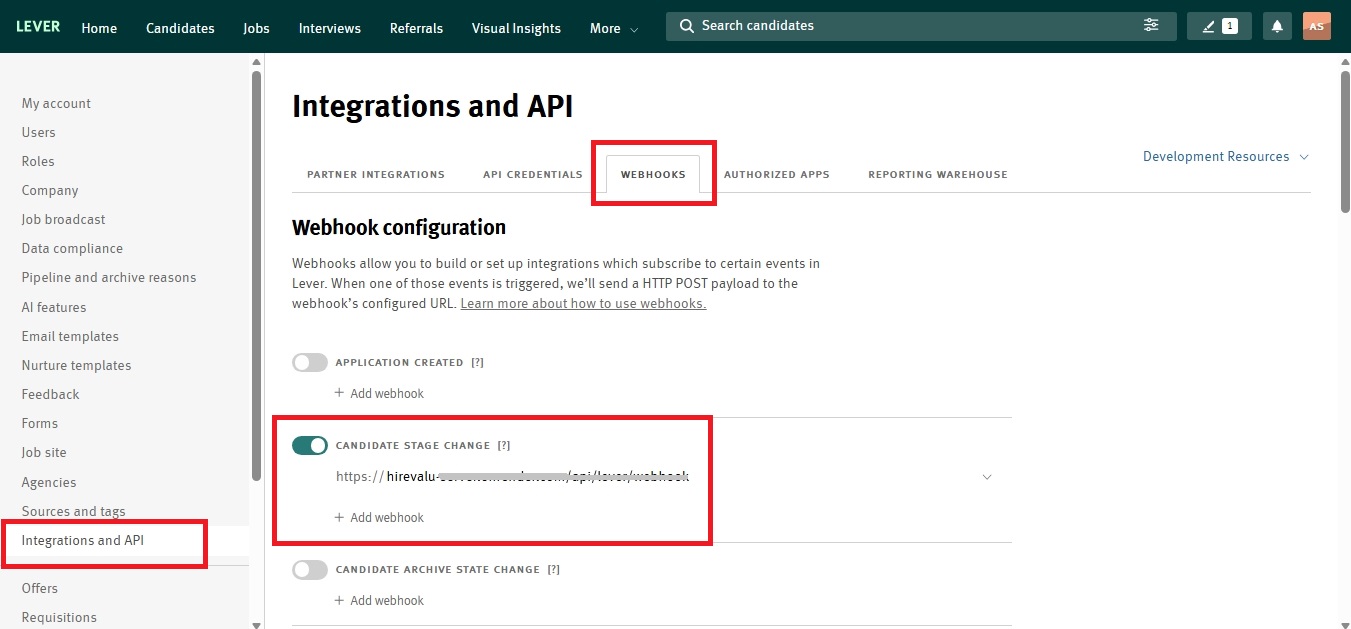Open Forms settings in sidebar

tap(40, 423)
